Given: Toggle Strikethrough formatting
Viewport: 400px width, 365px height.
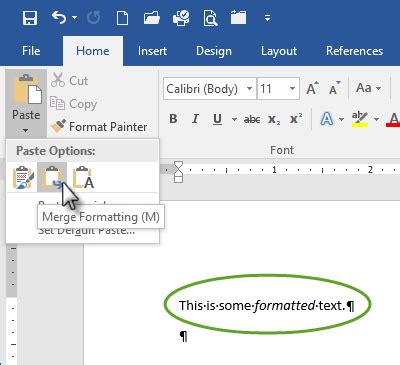Looking at the screenshot, I should 252,119.
